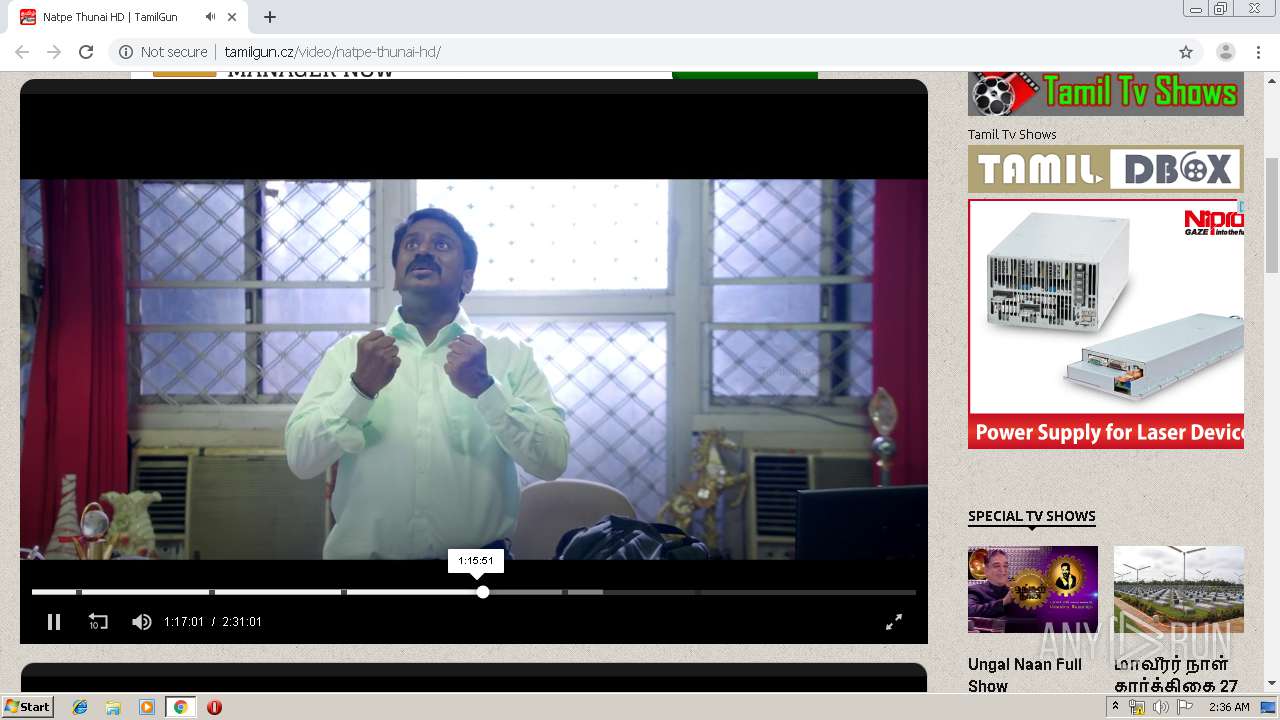Click the video frame to toggle playback
Screen dimensions: 1280x720
click(474, 368)
